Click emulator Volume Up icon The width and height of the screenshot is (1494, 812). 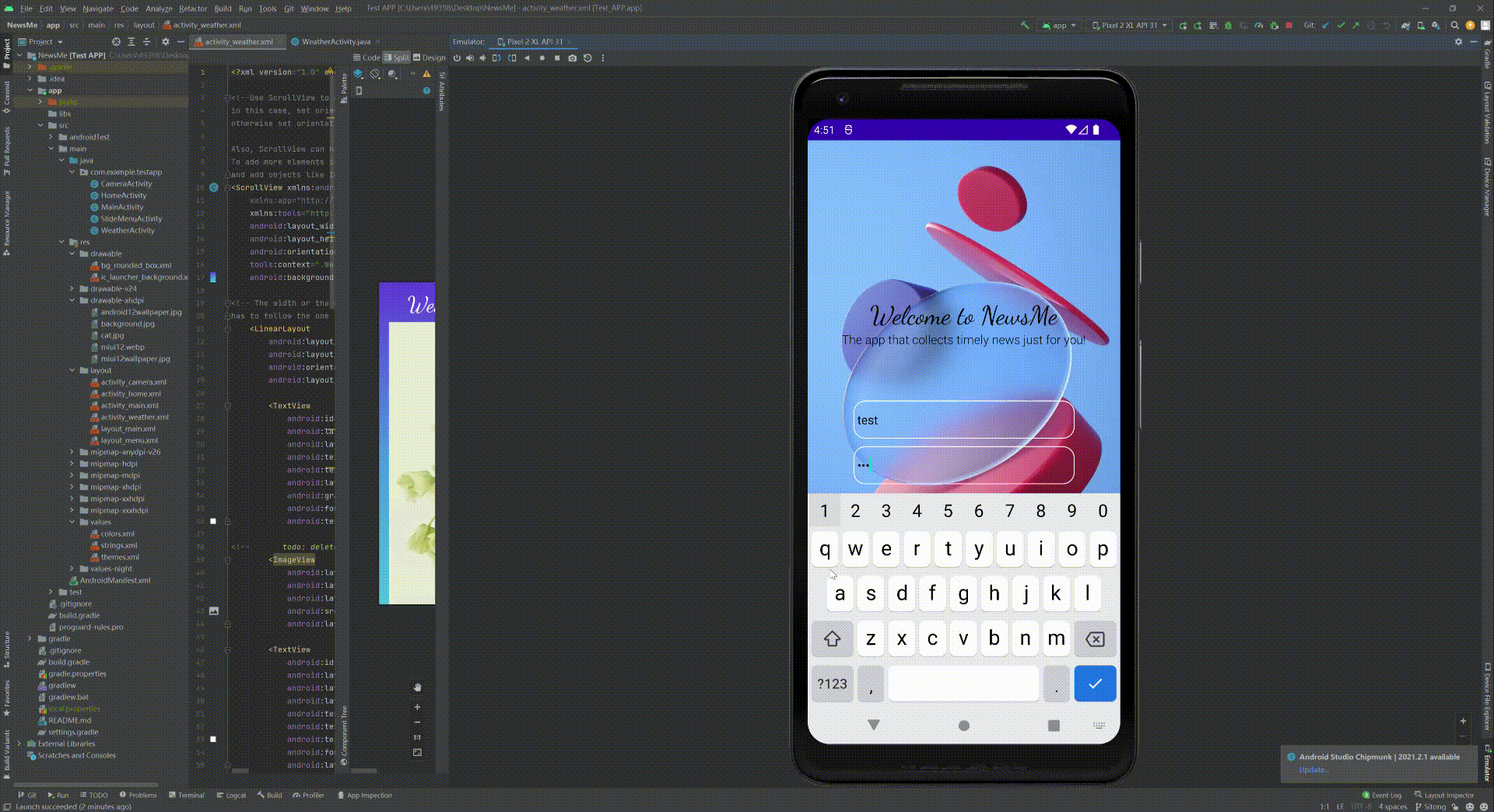470,58
